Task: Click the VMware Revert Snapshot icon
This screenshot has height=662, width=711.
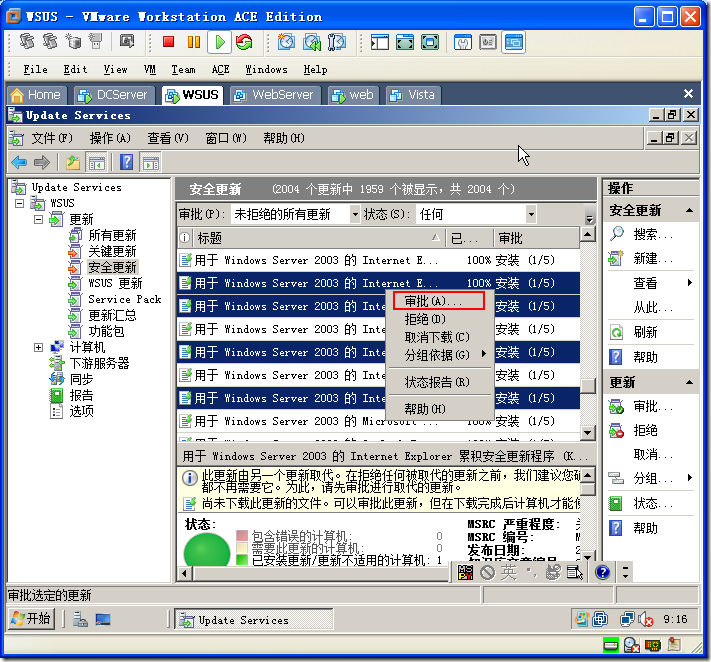Action: [x=312, y=42]
